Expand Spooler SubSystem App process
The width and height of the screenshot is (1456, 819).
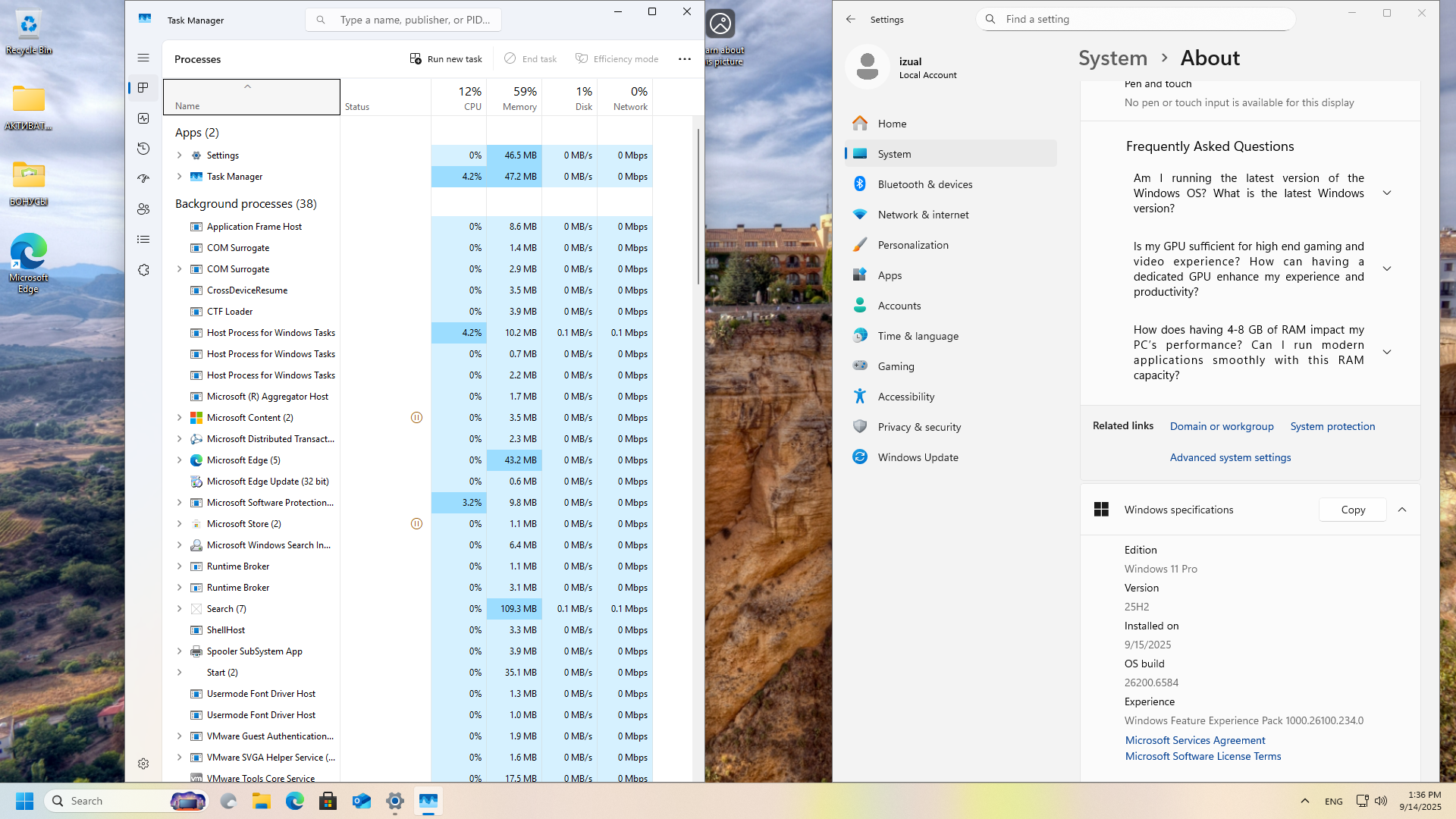click(180, 651)
